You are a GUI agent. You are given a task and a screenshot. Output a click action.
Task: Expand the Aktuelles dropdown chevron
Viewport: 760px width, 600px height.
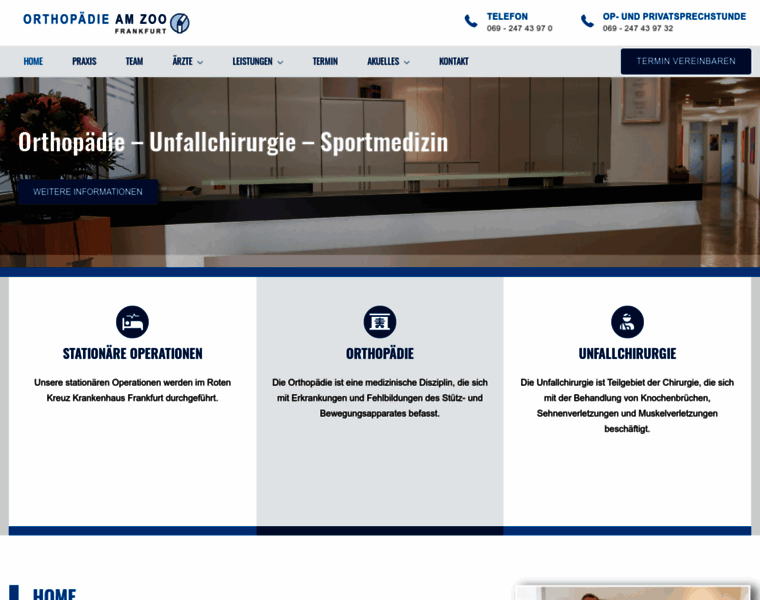[x=407, y=62]
